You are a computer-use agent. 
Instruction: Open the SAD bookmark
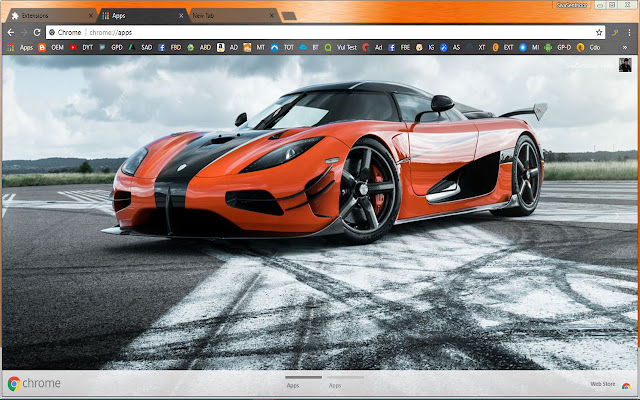click(140, 47)
